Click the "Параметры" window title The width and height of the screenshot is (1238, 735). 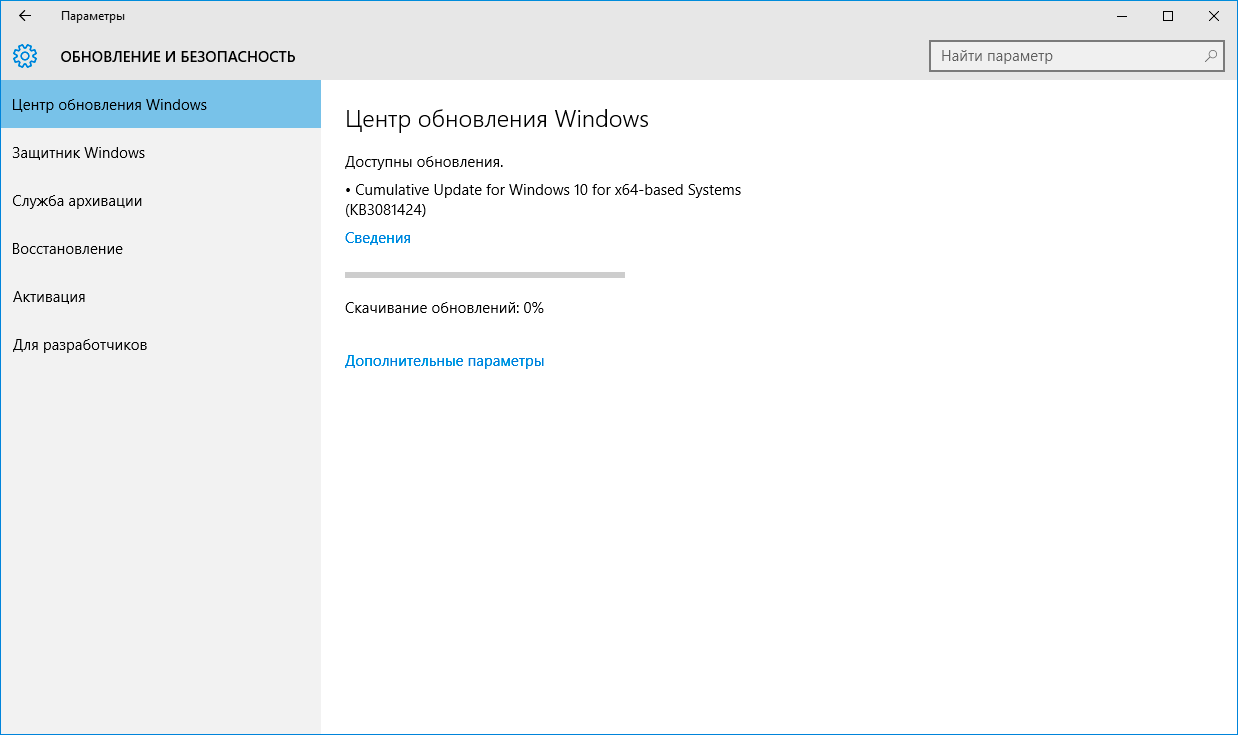tap(93, 16)
